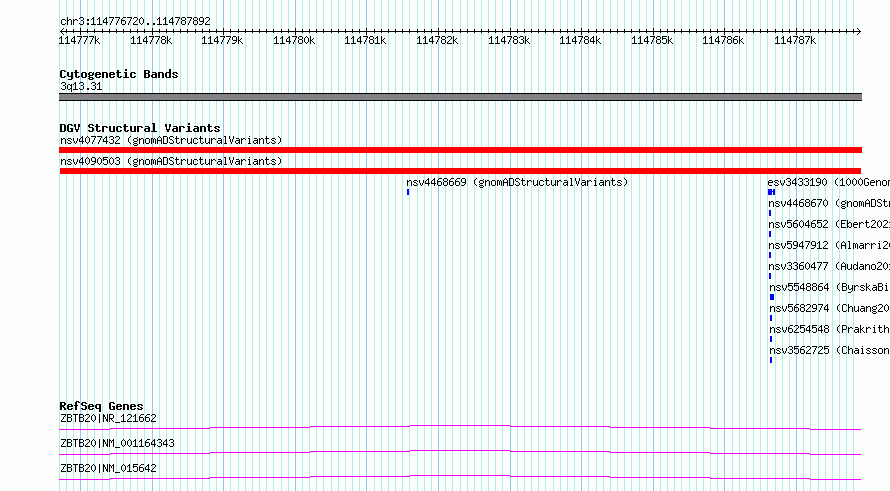Click the blue mark under nsv4468669
The height and width of the screenshot is (491, 890).
pos(408,192)
